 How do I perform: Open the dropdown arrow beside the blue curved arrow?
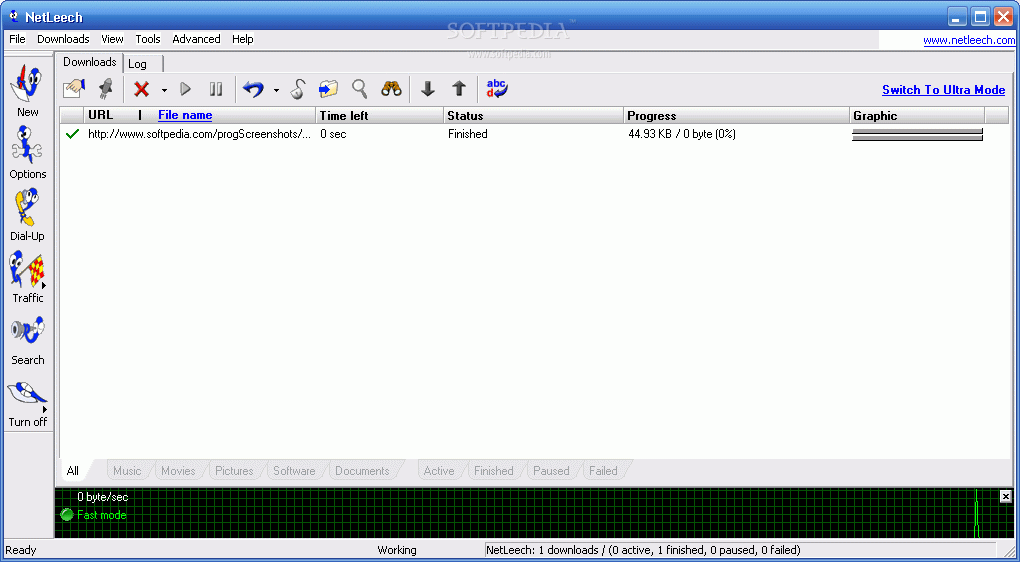276,90
